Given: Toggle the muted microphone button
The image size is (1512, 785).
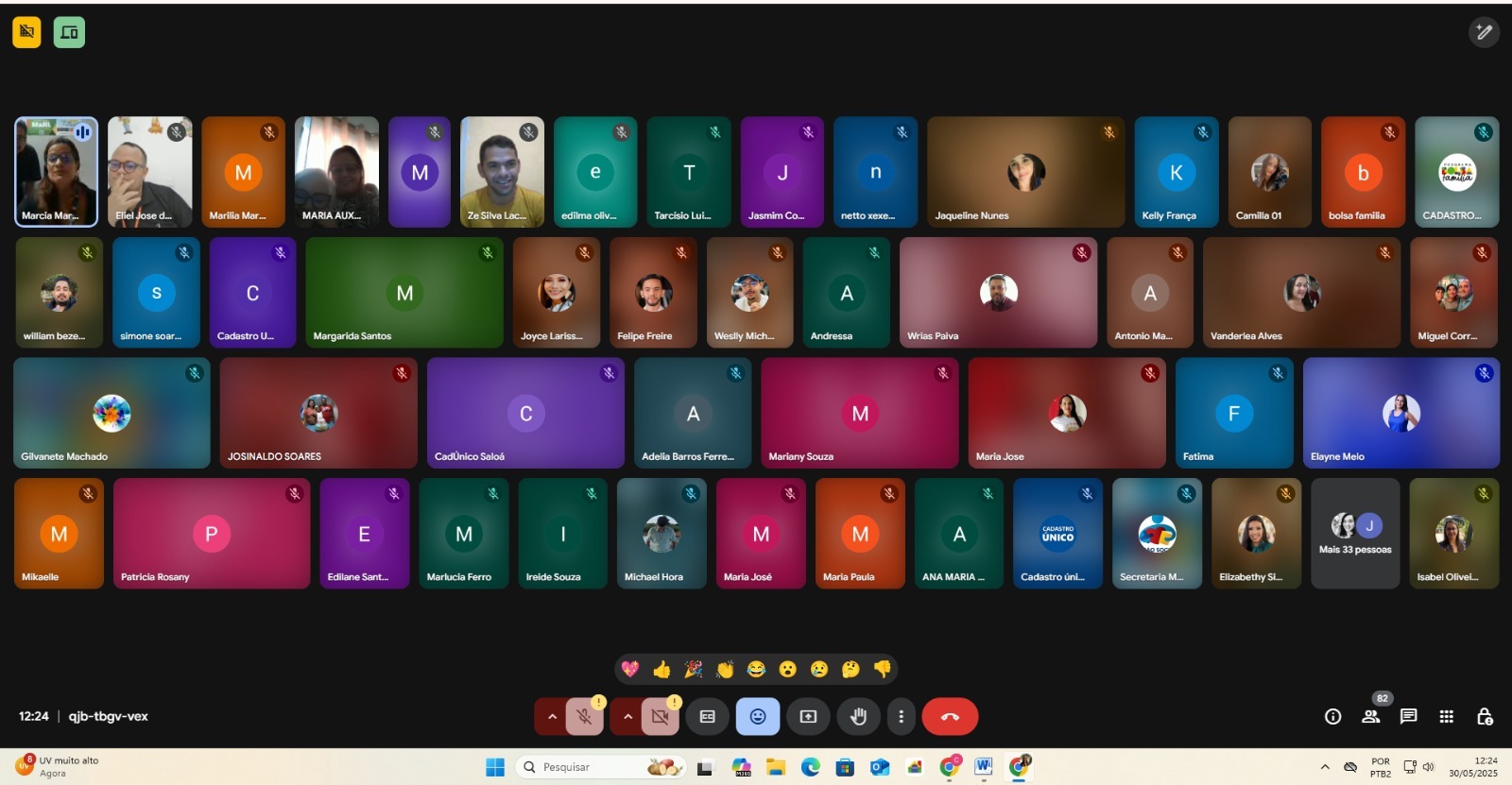Looking at the screenshot, I should point(584,717).
